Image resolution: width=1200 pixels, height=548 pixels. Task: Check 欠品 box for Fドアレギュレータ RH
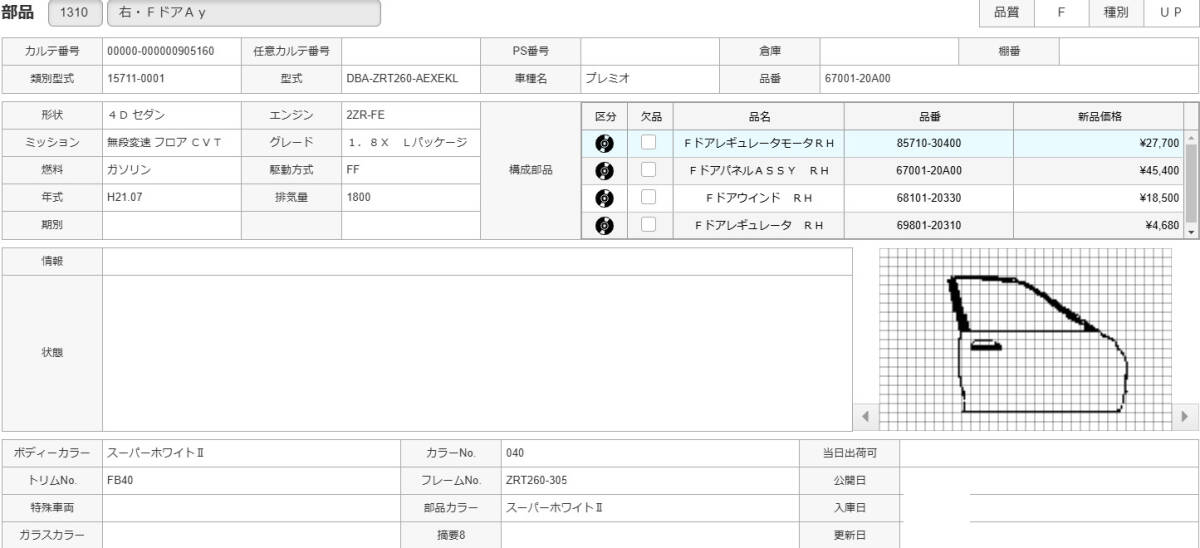649,225
